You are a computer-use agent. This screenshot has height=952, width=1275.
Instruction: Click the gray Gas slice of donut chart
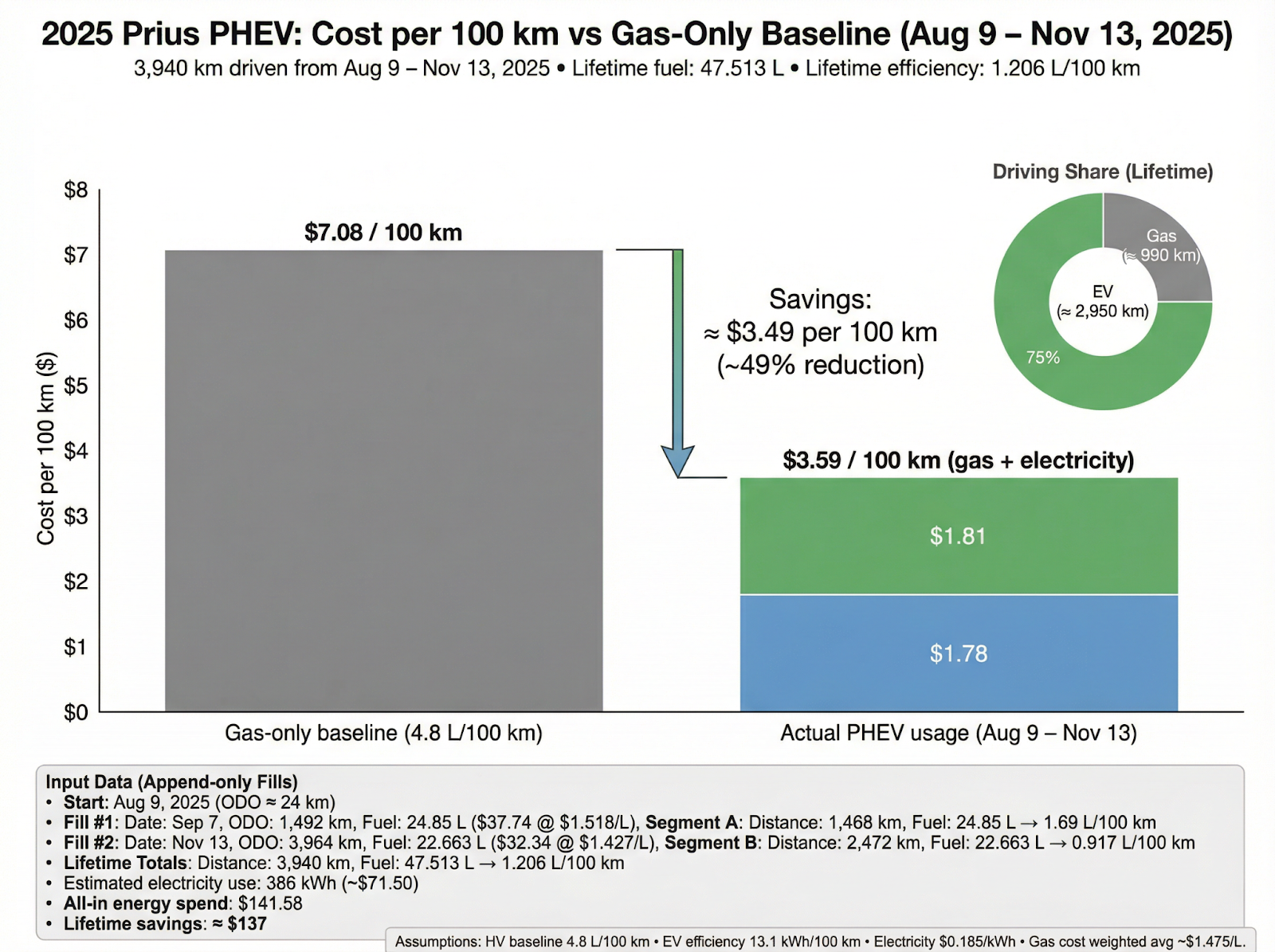[1160, 245]
